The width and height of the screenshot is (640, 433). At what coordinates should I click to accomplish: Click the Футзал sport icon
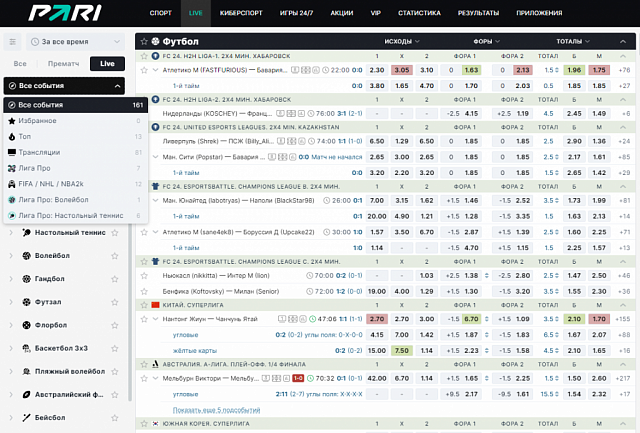tap(27, 302)
